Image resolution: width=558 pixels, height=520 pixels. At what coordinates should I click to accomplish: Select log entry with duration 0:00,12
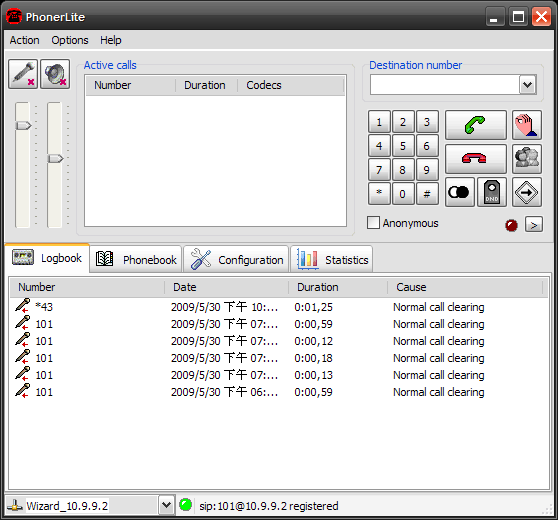(x=279, y=341)
